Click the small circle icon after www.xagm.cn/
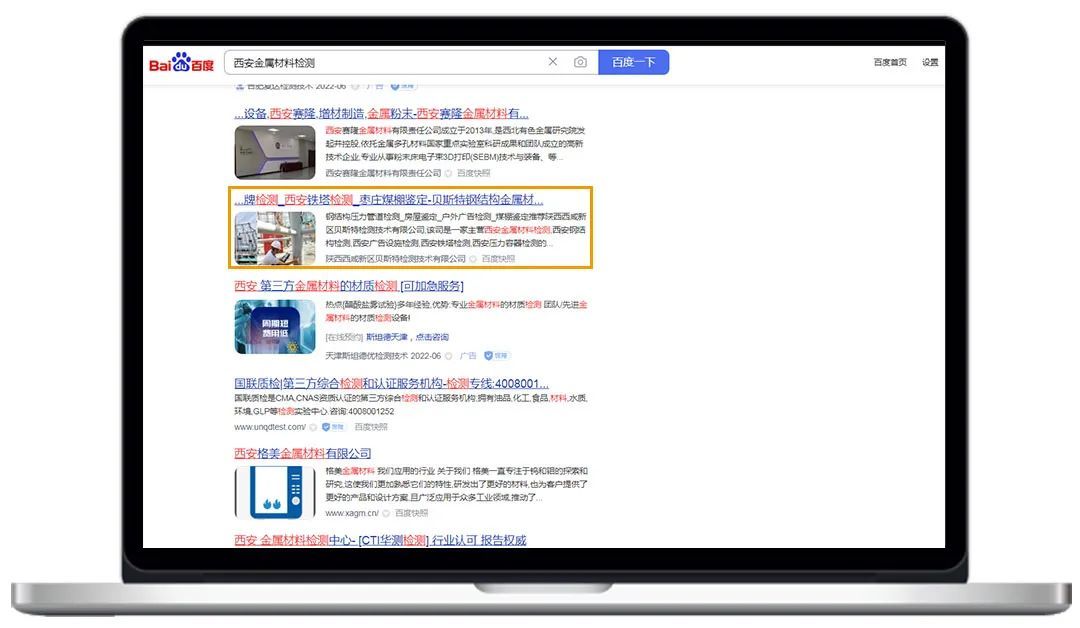Viewport: 1080px width, 628px height. pos(385,513)
